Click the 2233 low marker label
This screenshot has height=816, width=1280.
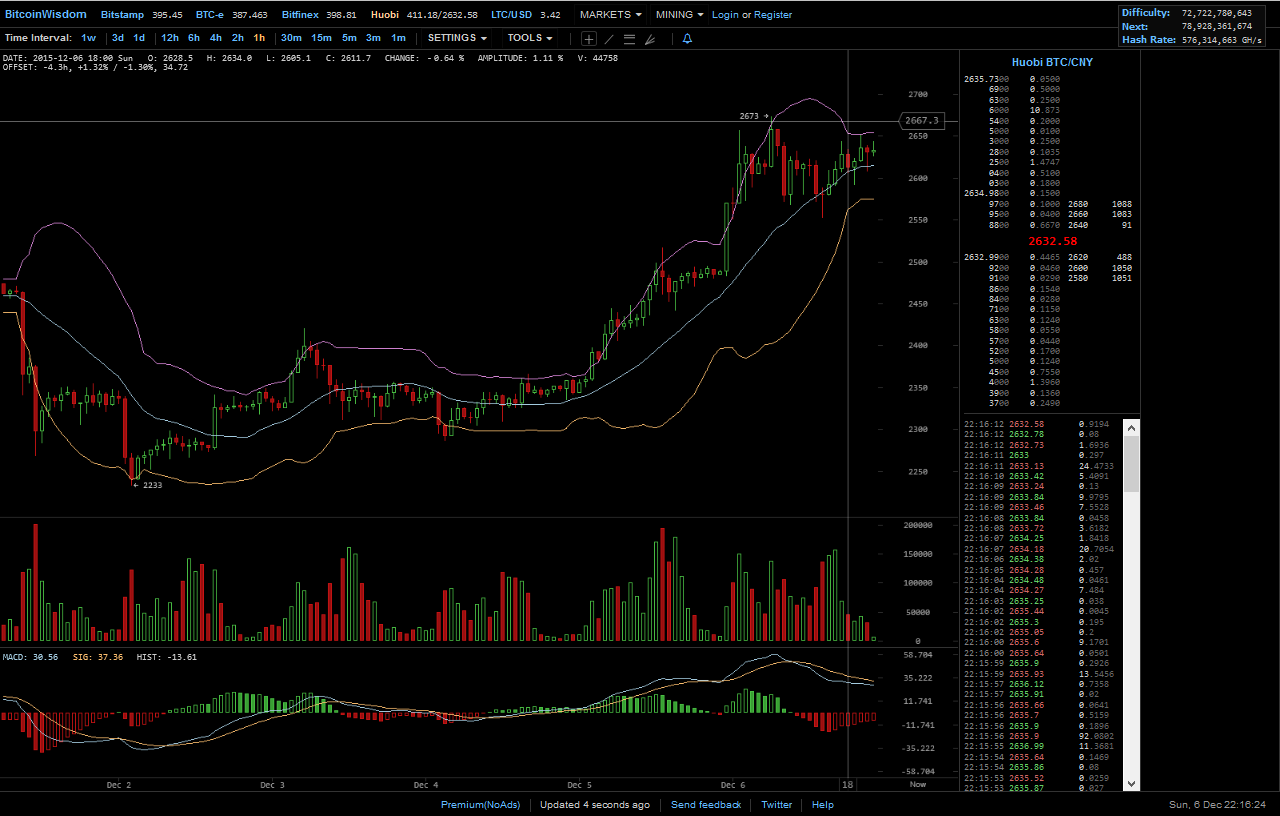tap(150, 485)
